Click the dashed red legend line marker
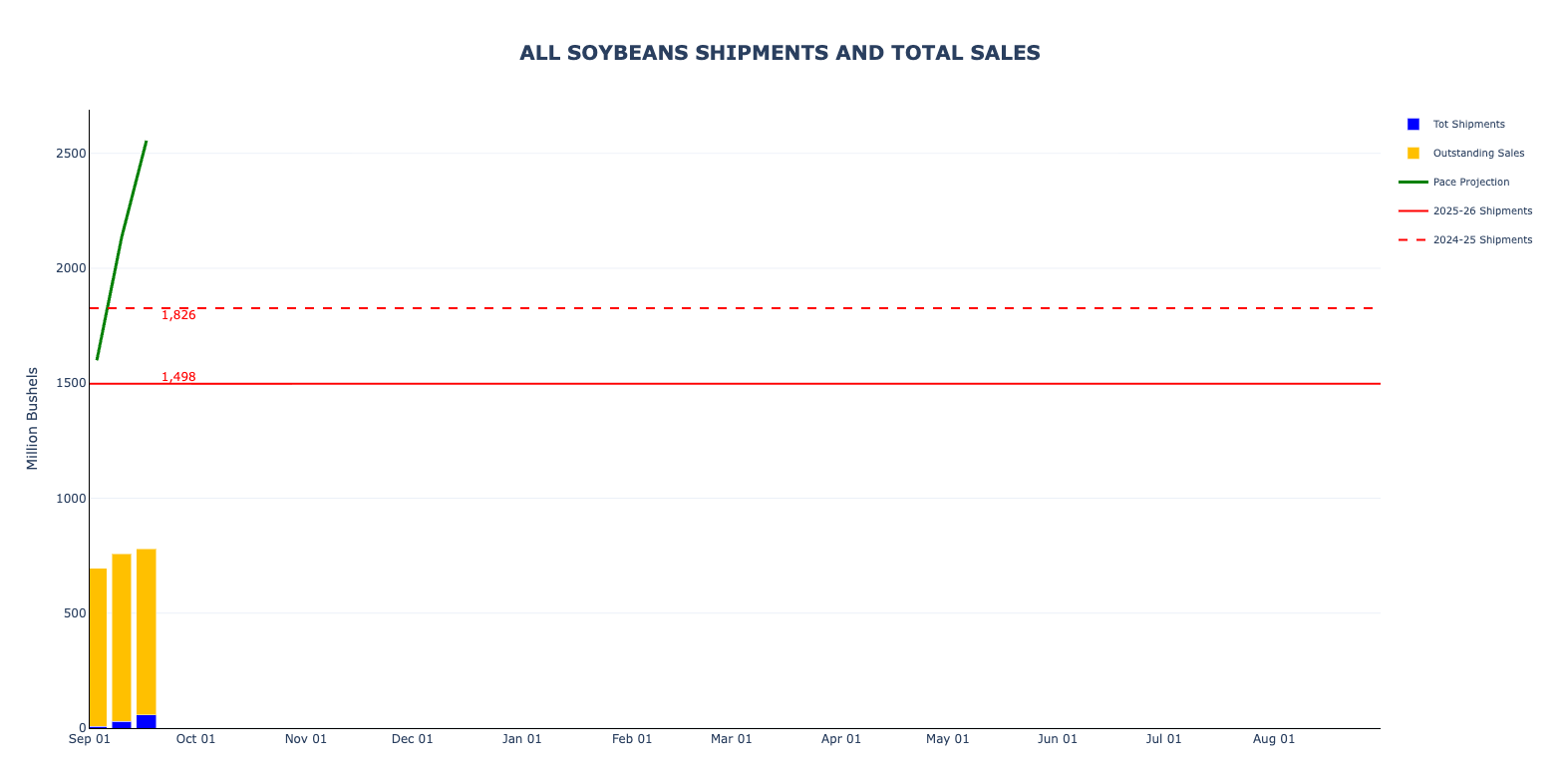Image resolution: width=1568 pixels, height=777 pixels. pos(1413,240)
